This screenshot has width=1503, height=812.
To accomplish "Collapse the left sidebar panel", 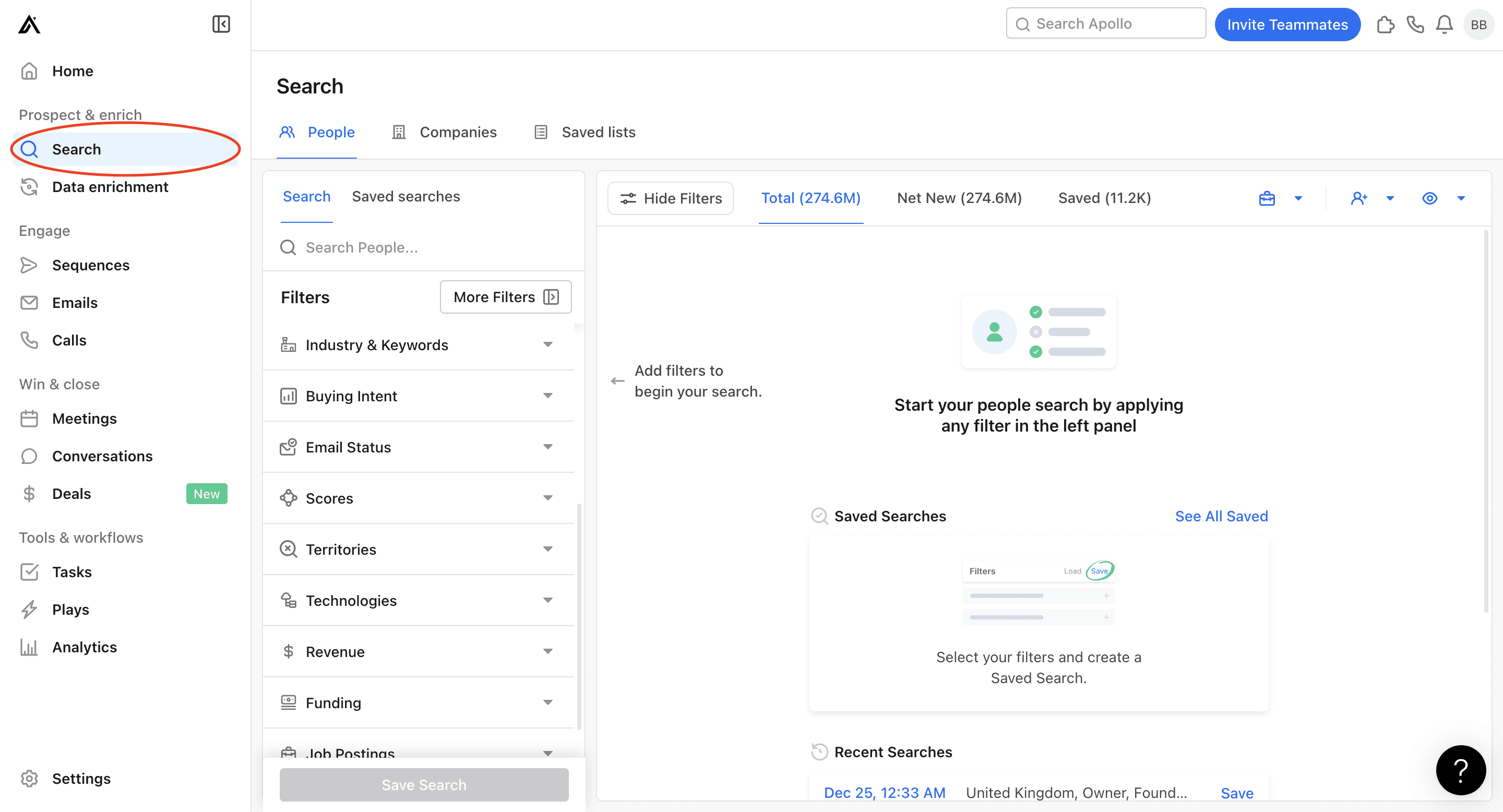I will click(x=221, y=25).
